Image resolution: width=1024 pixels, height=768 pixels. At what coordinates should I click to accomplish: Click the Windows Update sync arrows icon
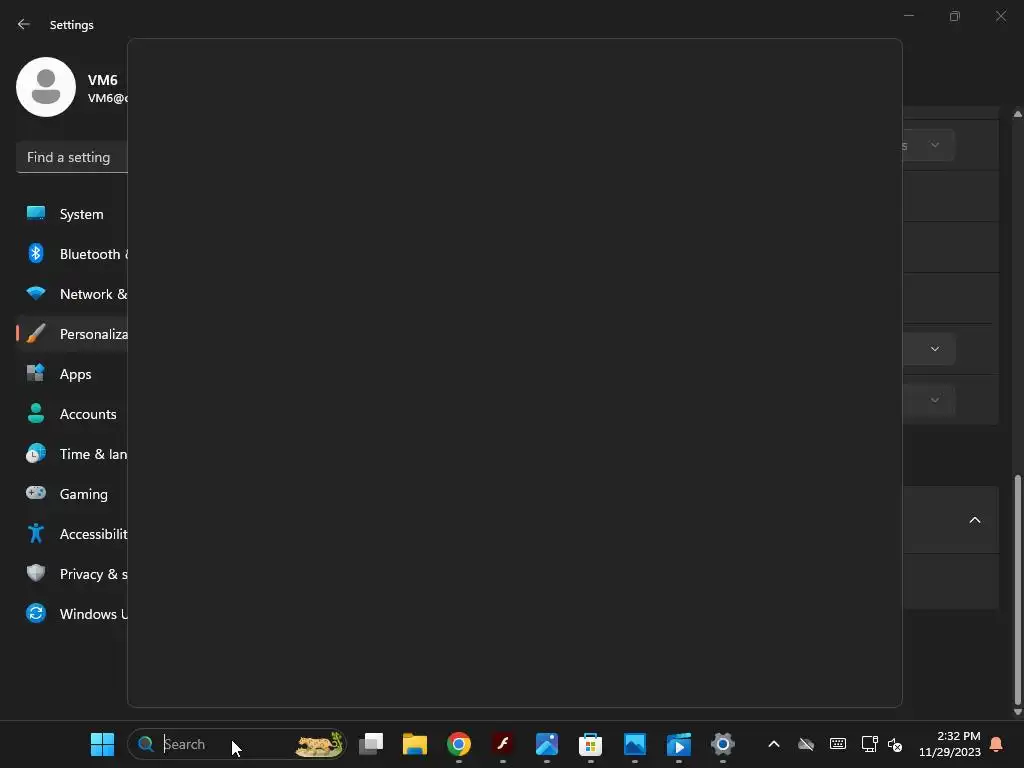[36, 613]
